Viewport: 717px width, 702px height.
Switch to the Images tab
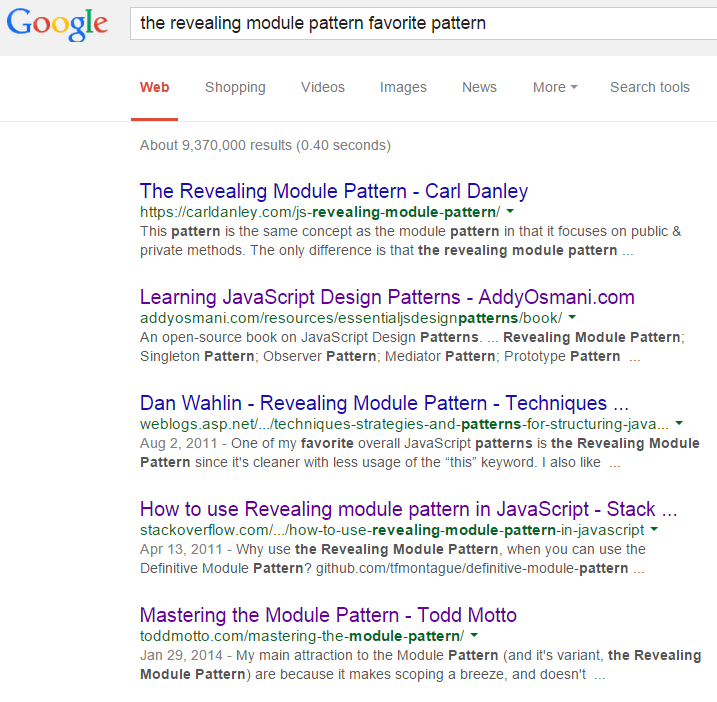[x=403, y=87]
